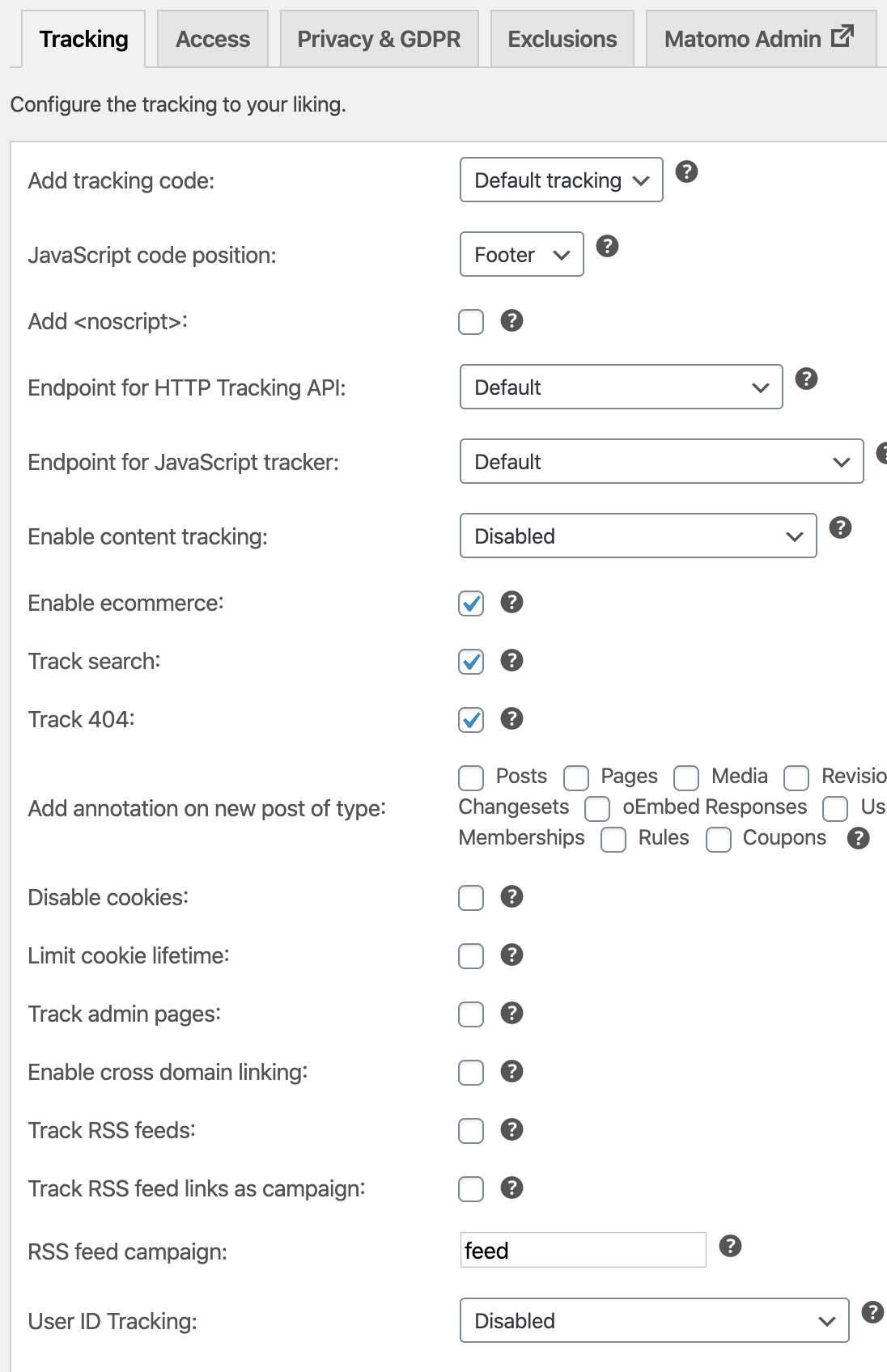This screenshot has width=887, height=1372.
Task: Click help icon next to RSS feed campaign
Action: click(730, 1246)
